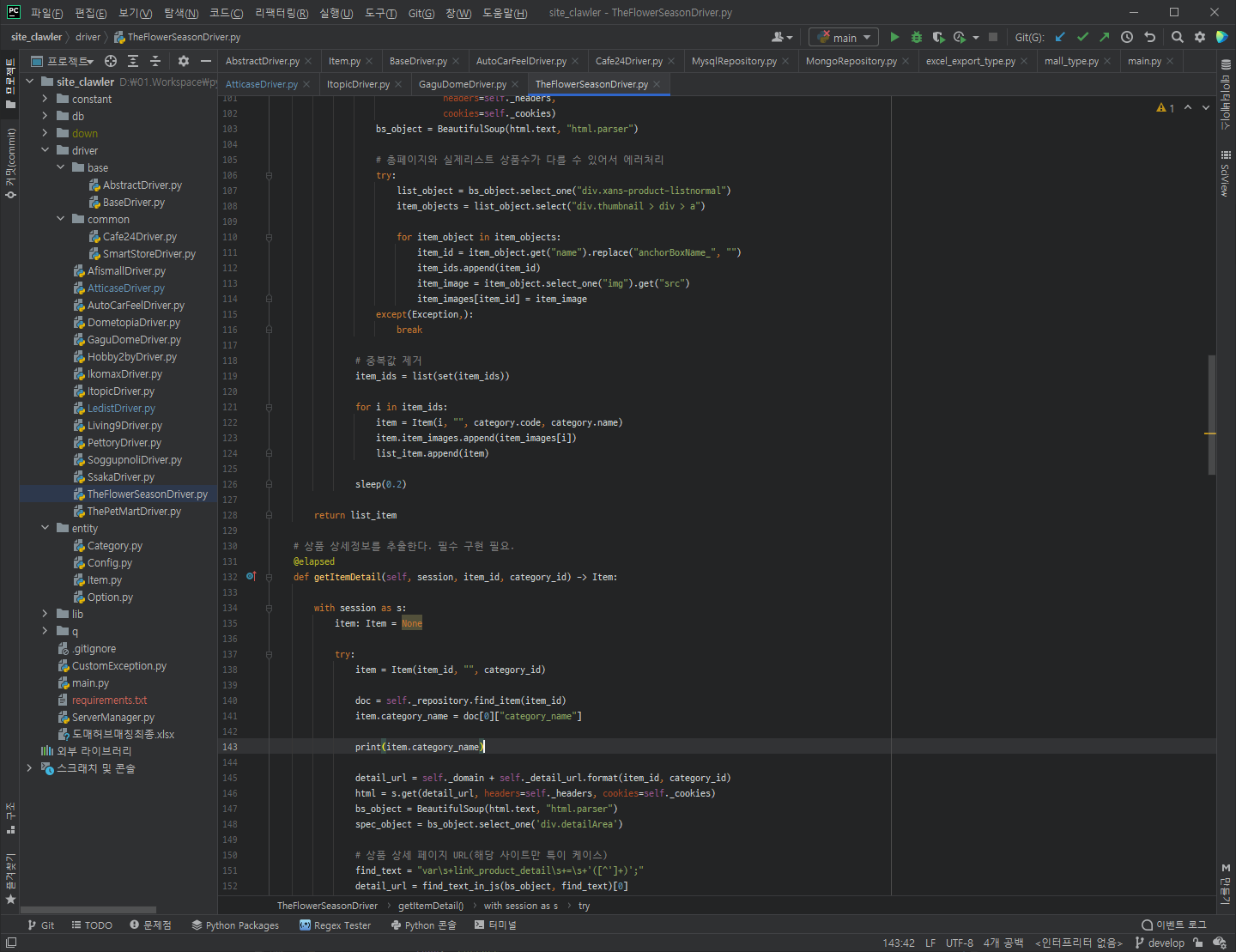Run the main configuration with the green play icon
This screenshot has width=1236, height=952.
894,37
